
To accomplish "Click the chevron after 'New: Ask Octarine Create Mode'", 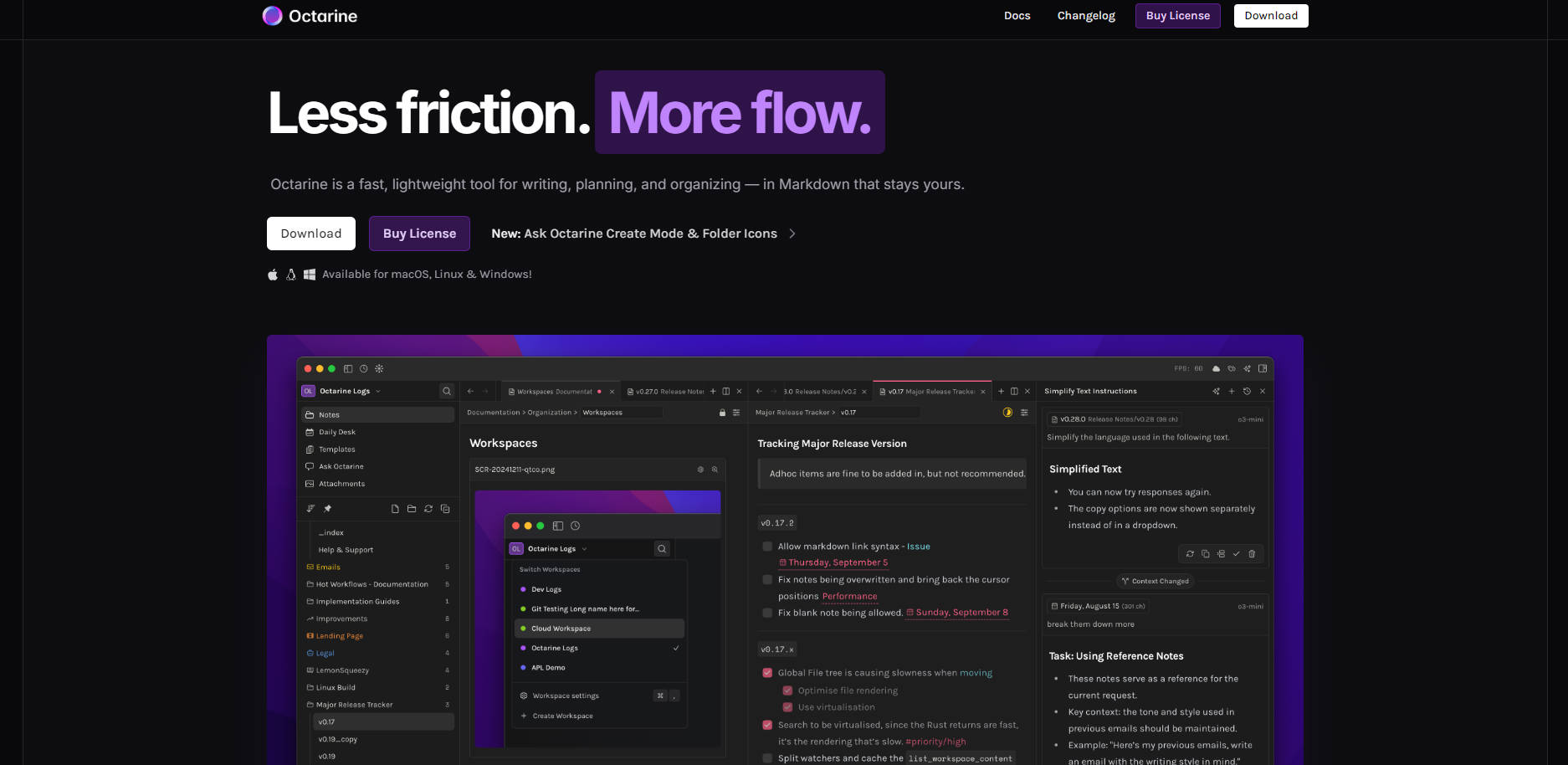I will pos(792,234).
